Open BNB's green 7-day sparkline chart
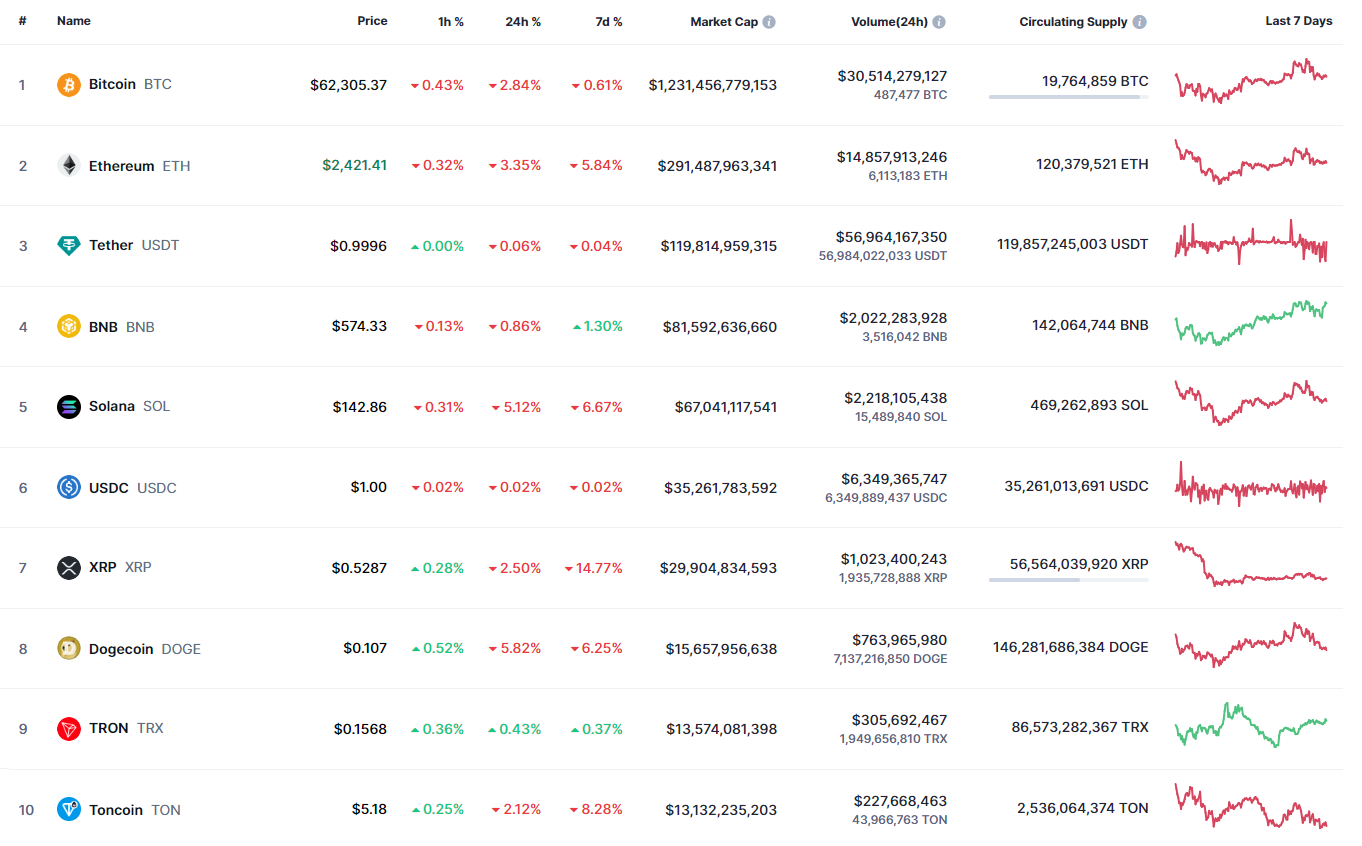Viewport: 1362px width, 846px height. [x=1251, y=323]
